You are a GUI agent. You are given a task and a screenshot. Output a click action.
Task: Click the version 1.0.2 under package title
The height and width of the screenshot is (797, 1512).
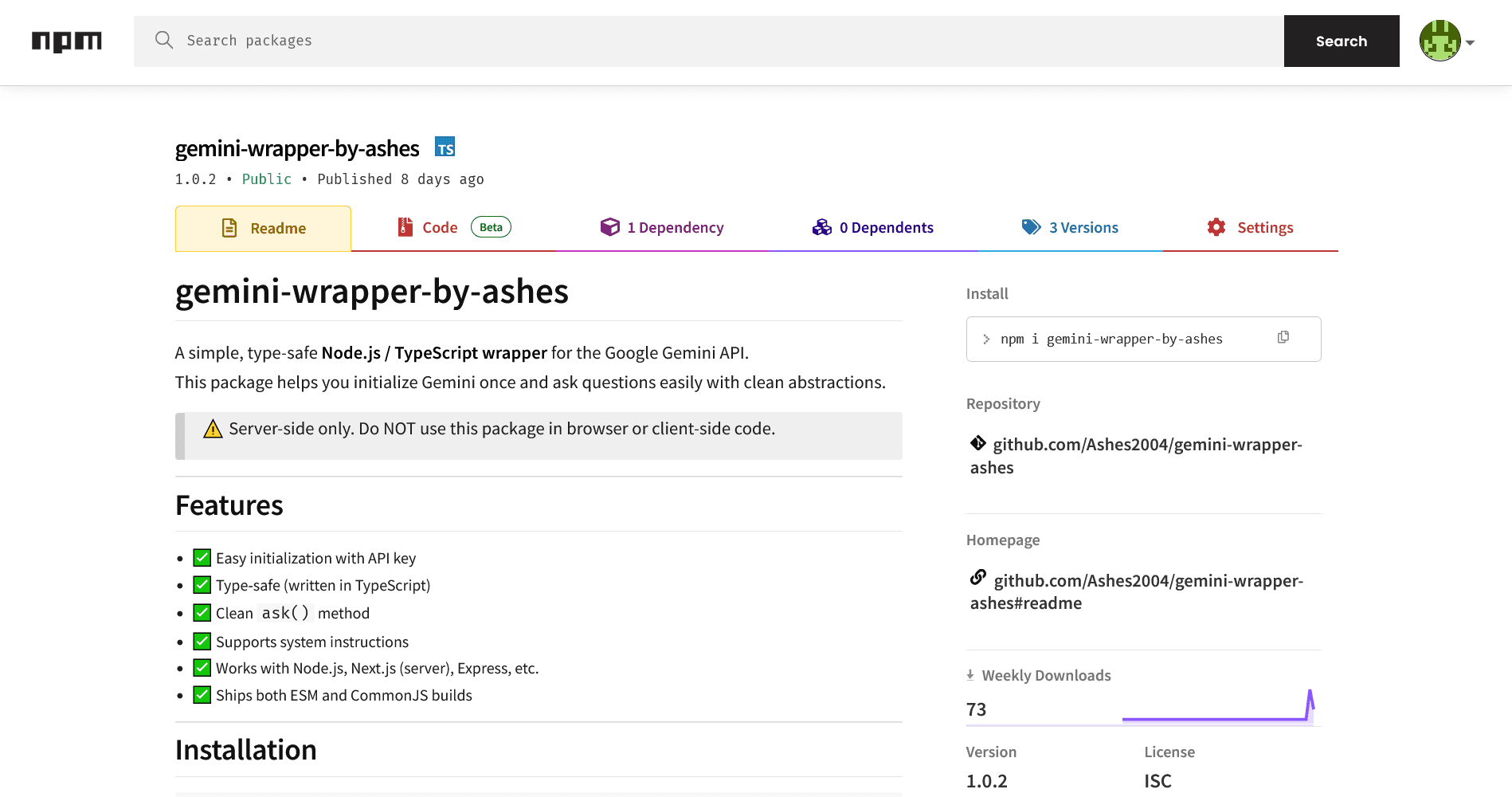pyautogui.click(x=196, y=179)
